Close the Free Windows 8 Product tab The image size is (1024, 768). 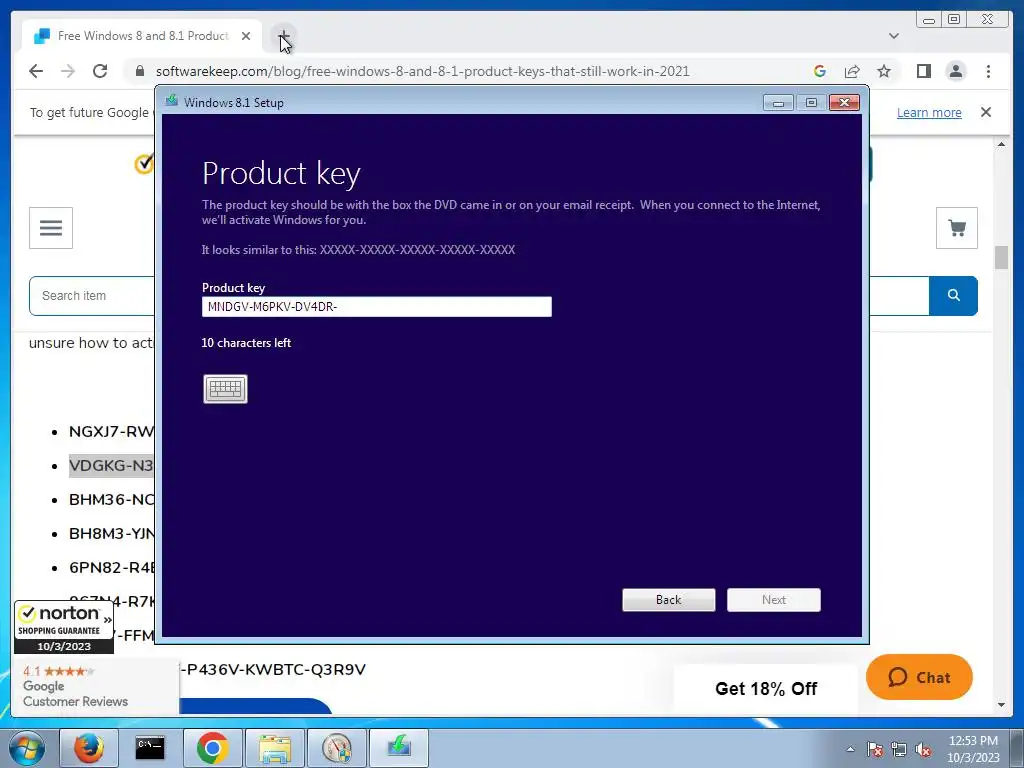(246, 36)
